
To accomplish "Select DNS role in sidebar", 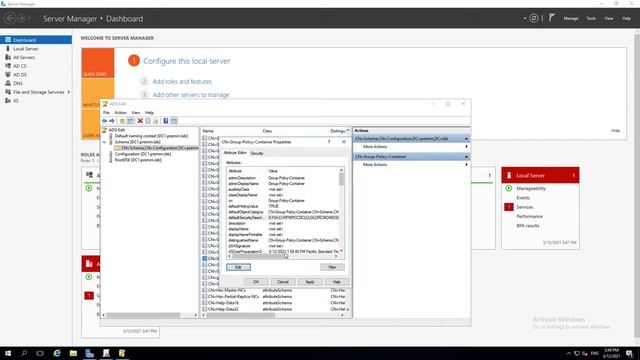I will [18, 83].
